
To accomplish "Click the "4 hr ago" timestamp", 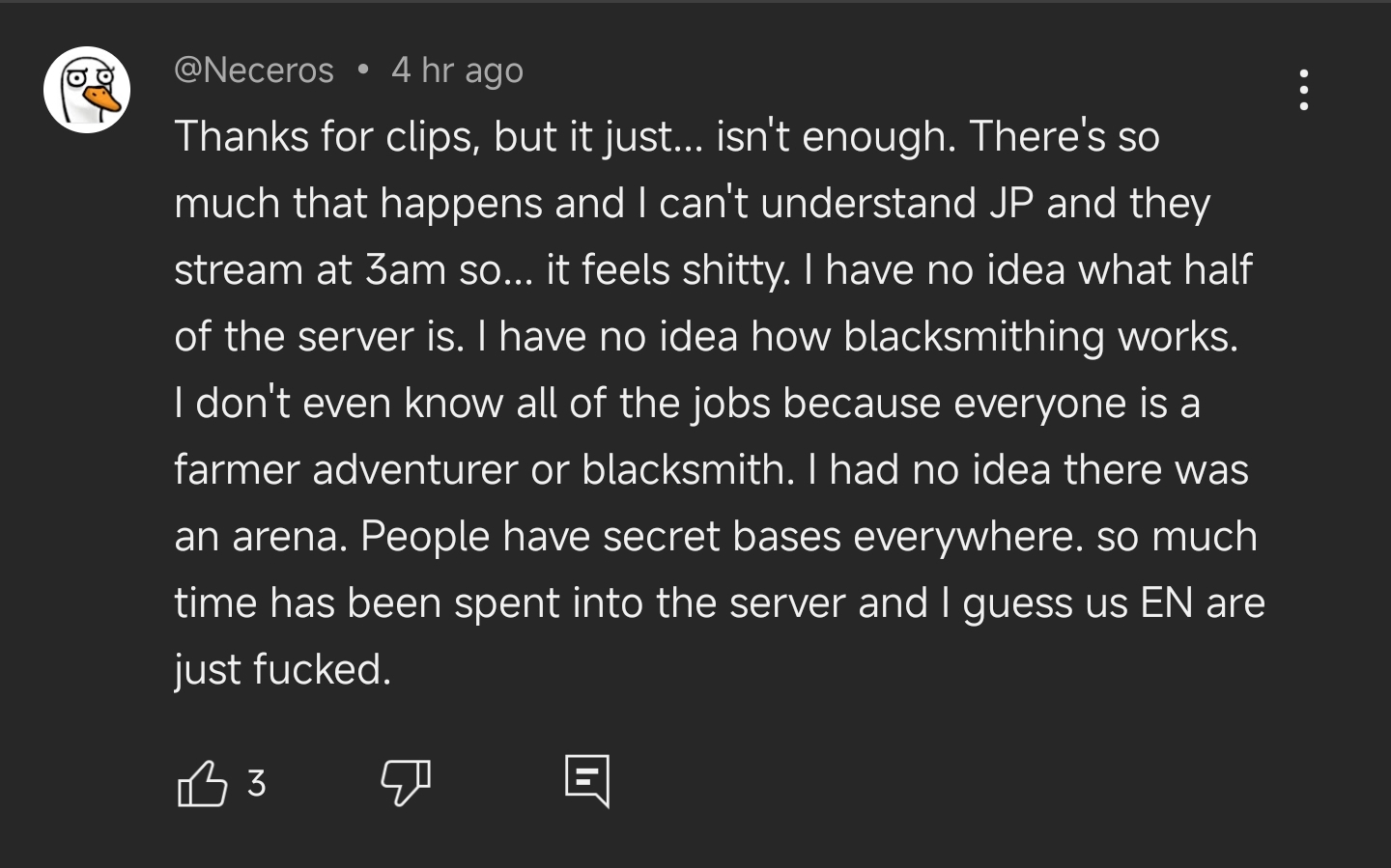I will (x=457, y=70).
